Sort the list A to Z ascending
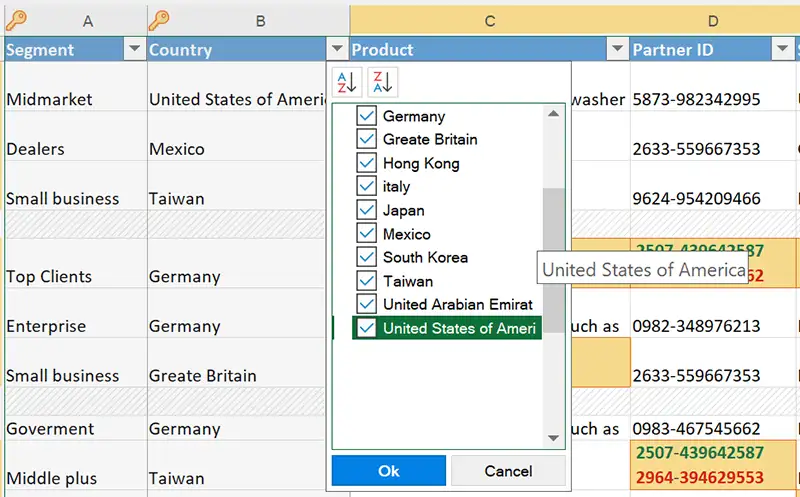This screenshot has height=497, width=800. (x=346, y=82)
